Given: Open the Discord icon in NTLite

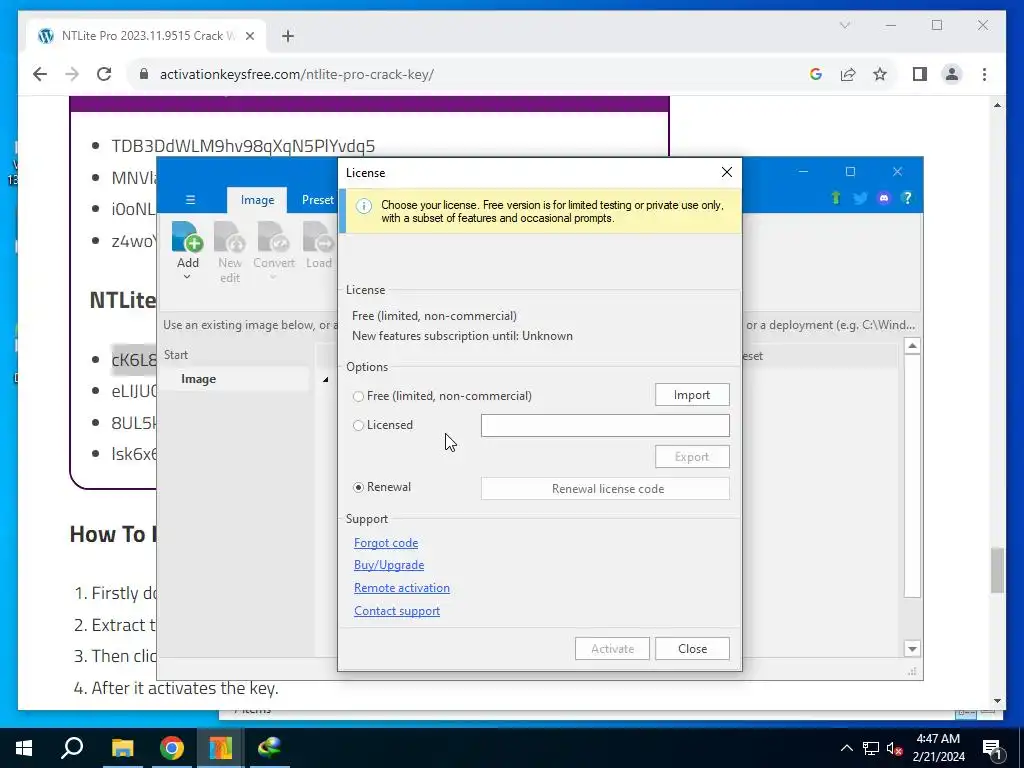Looking at the screenshot, I should [x=884, y=198].
